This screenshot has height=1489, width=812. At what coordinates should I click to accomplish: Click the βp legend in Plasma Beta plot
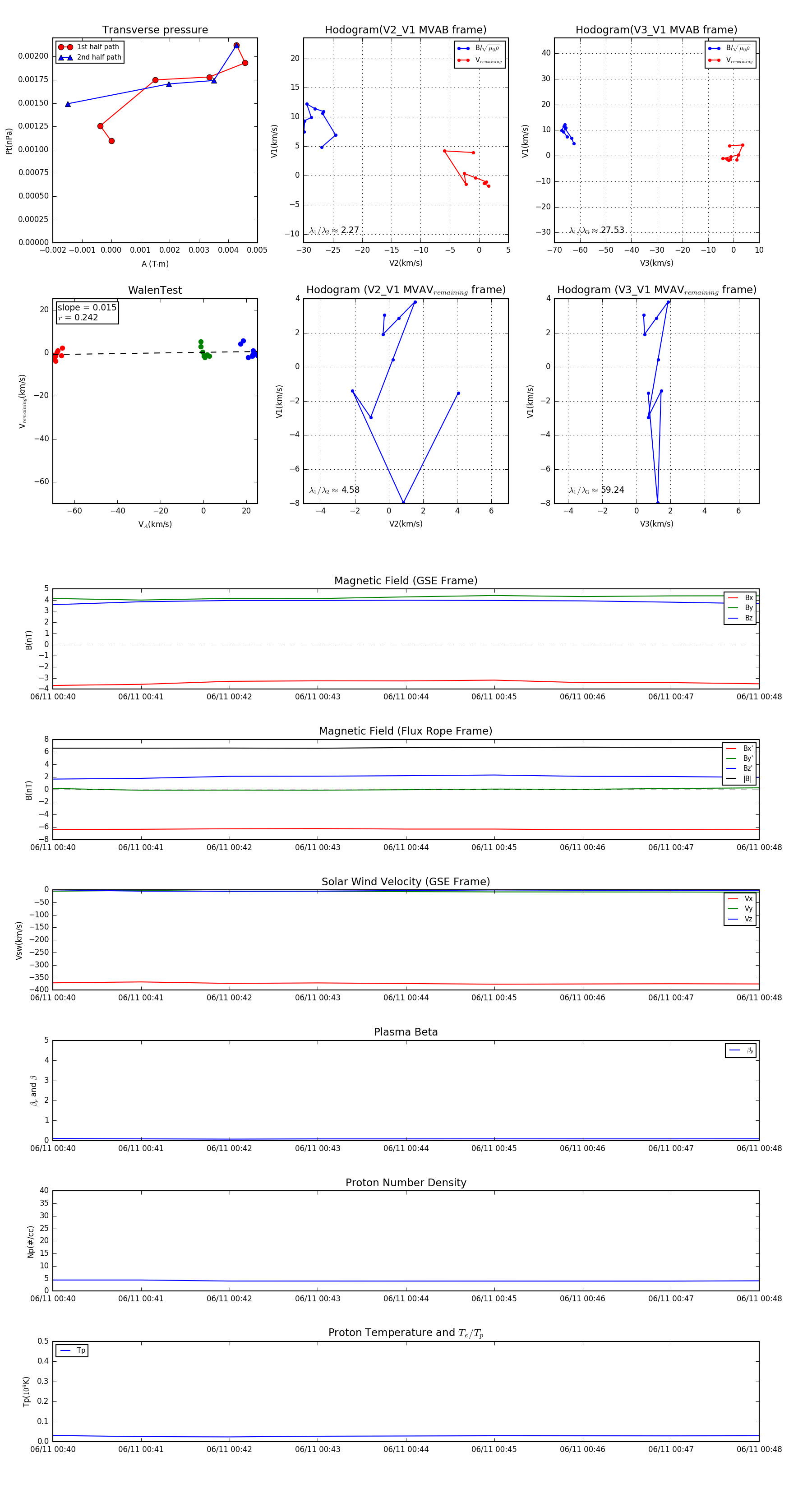[x=741, y=1050]
